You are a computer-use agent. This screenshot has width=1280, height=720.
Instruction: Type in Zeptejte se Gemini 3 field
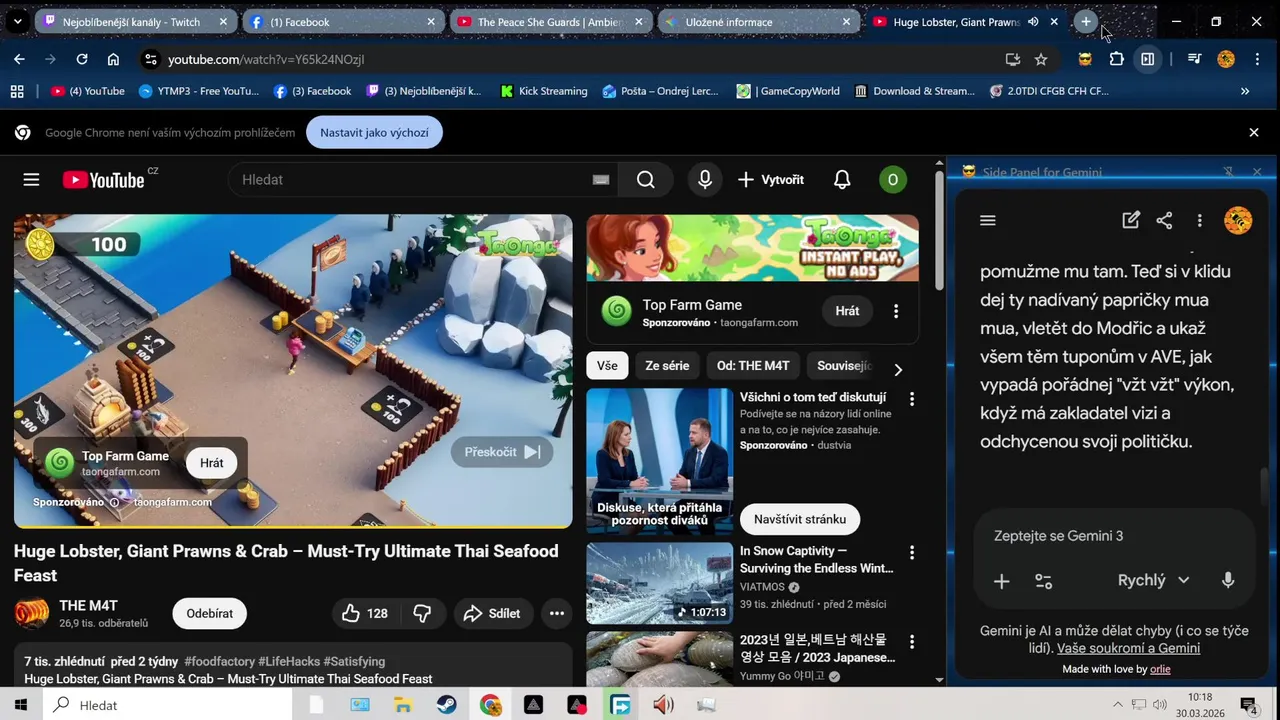pyautogui.click(x=1113, y=536)
